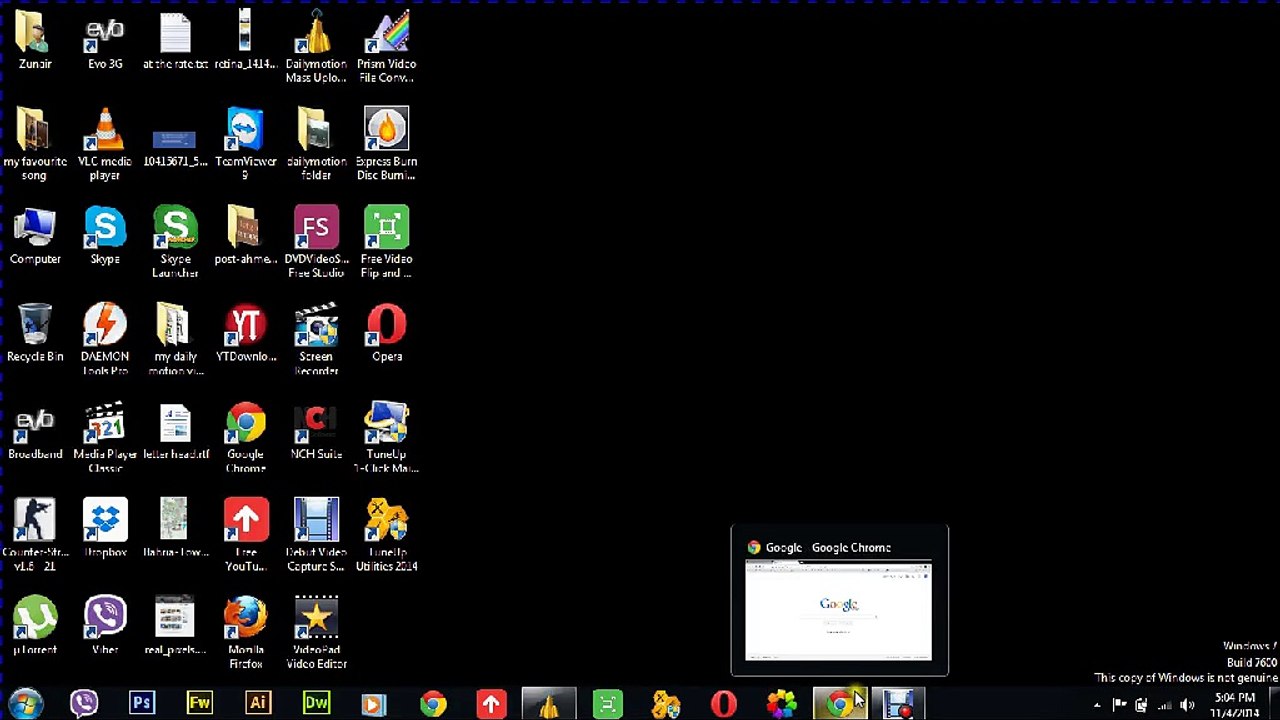This screenshot has height=720, width=1280.
Task: Open Google Chrome desktop shortcut
Action: pyautogui.click(x=245, y=438)
